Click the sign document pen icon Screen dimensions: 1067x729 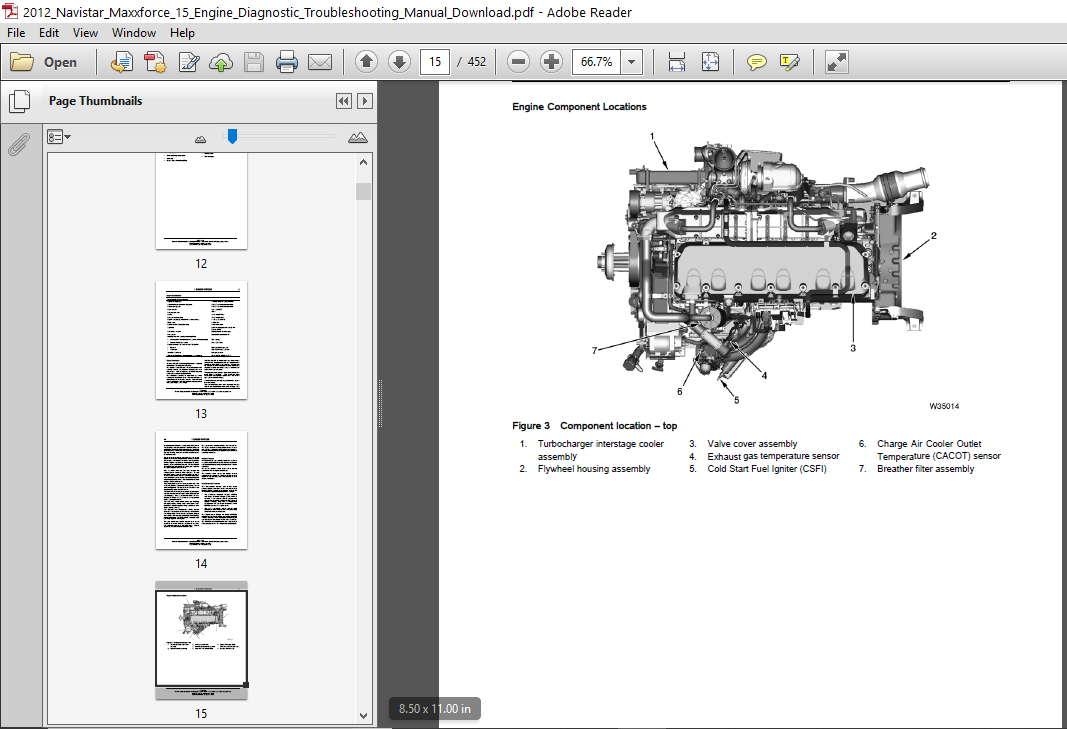[188, 62]
